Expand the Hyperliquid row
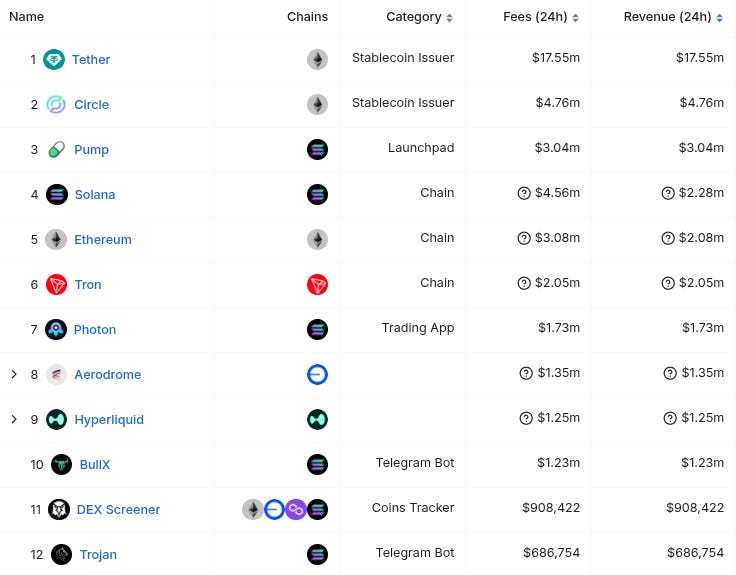 click(x=14, y=420)
